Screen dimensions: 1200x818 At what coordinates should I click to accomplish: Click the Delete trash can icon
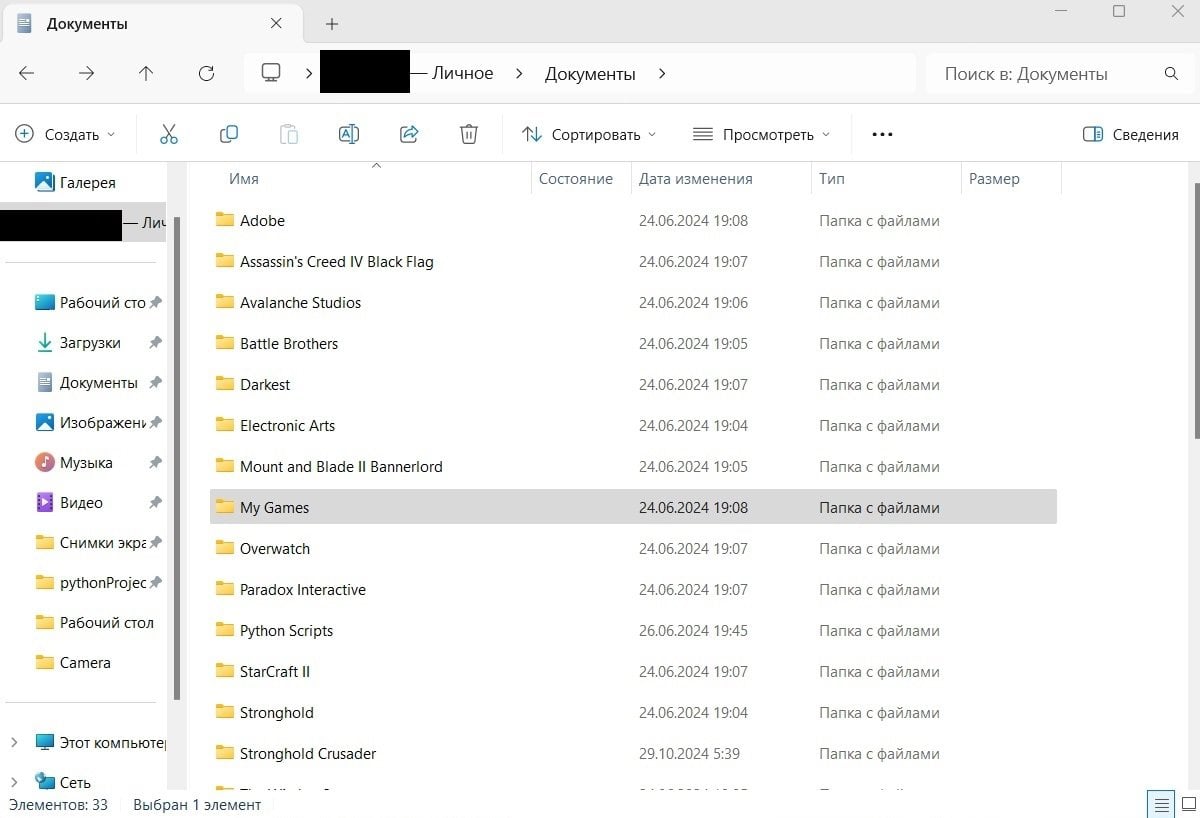point(468,134)
